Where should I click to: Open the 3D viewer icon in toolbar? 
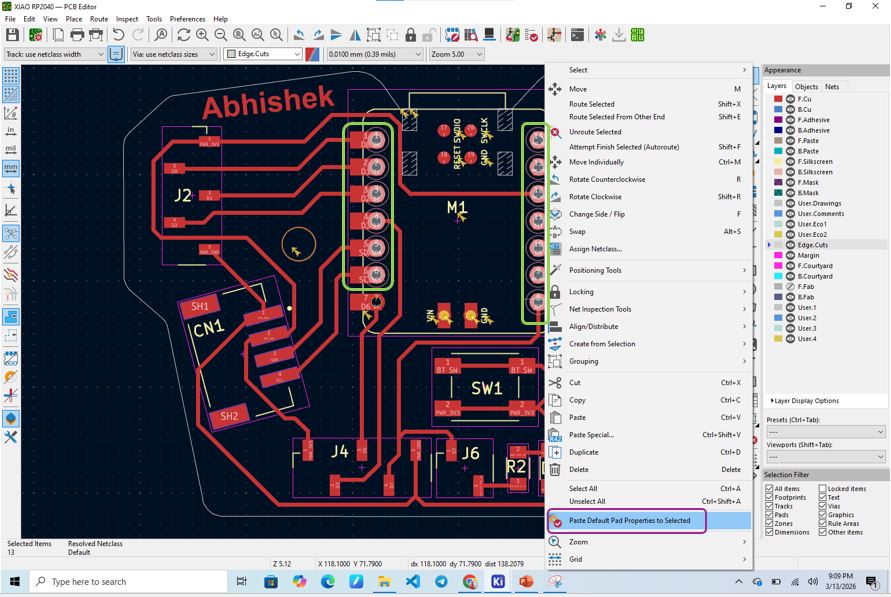pos(489,35)
